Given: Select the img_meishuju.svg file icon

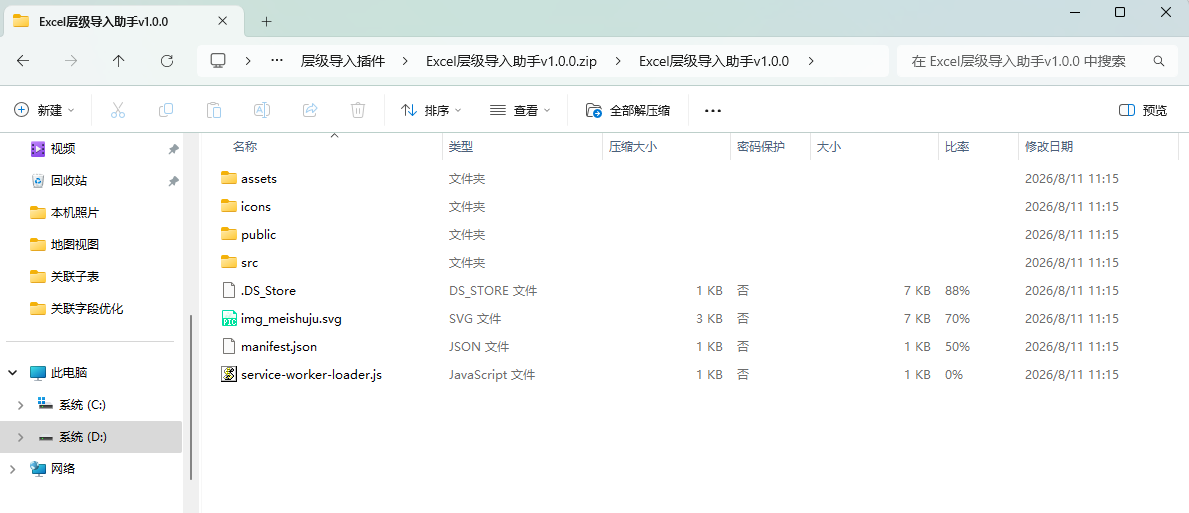Looking at the screenshot, I should point(229,318).
